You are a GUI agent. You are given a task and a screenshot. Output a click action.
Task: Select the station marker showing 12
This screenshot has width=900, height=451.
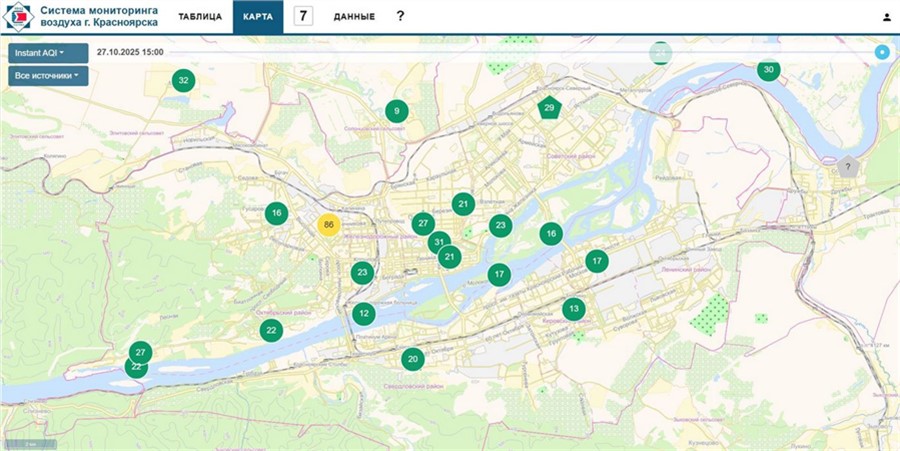364,313
